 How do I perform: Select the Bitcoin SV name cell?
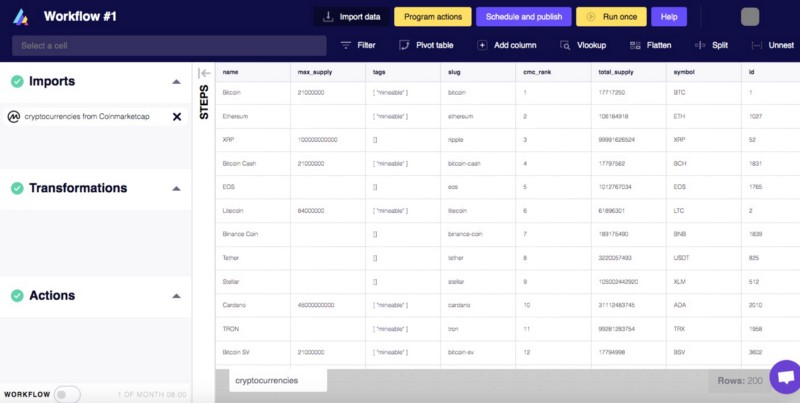pyautogui.click(x=253, y=352)
